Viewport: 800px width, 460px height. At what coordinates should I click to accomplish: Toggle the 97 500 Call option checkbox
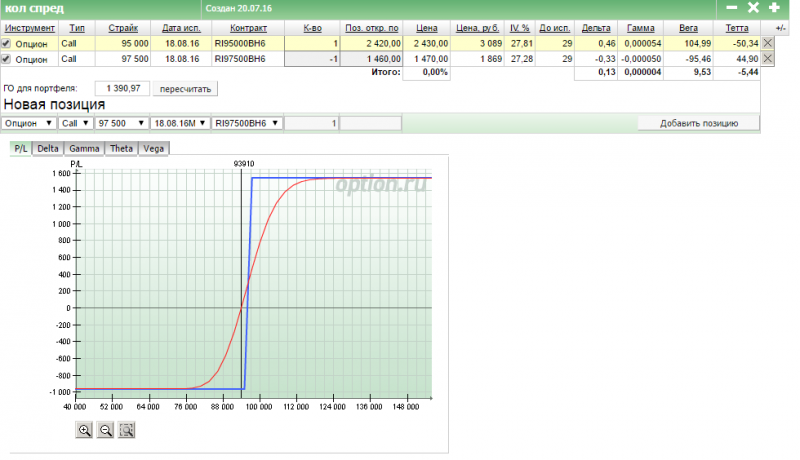click(7, 59)
